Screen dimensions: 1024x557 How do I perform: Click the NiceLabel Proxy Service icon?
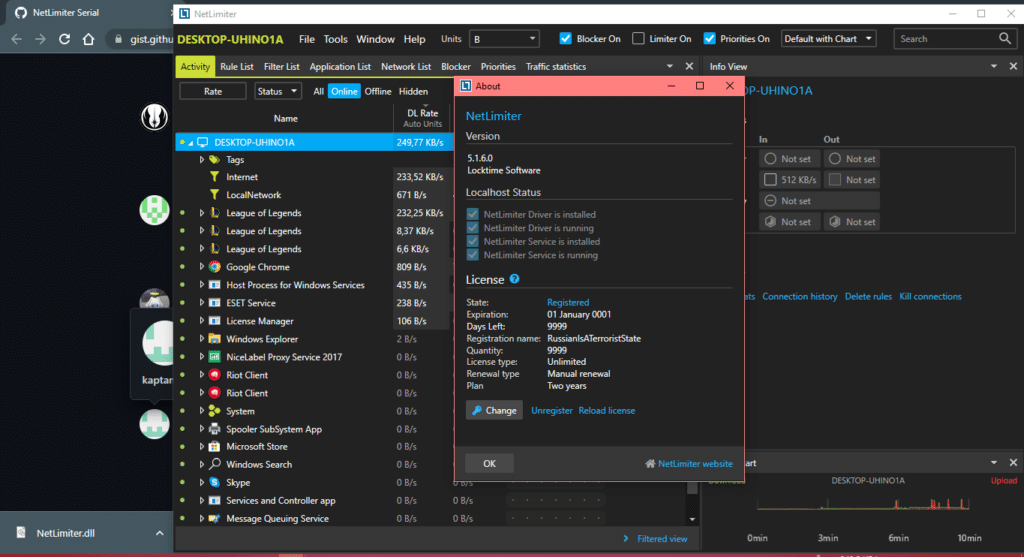214,357
